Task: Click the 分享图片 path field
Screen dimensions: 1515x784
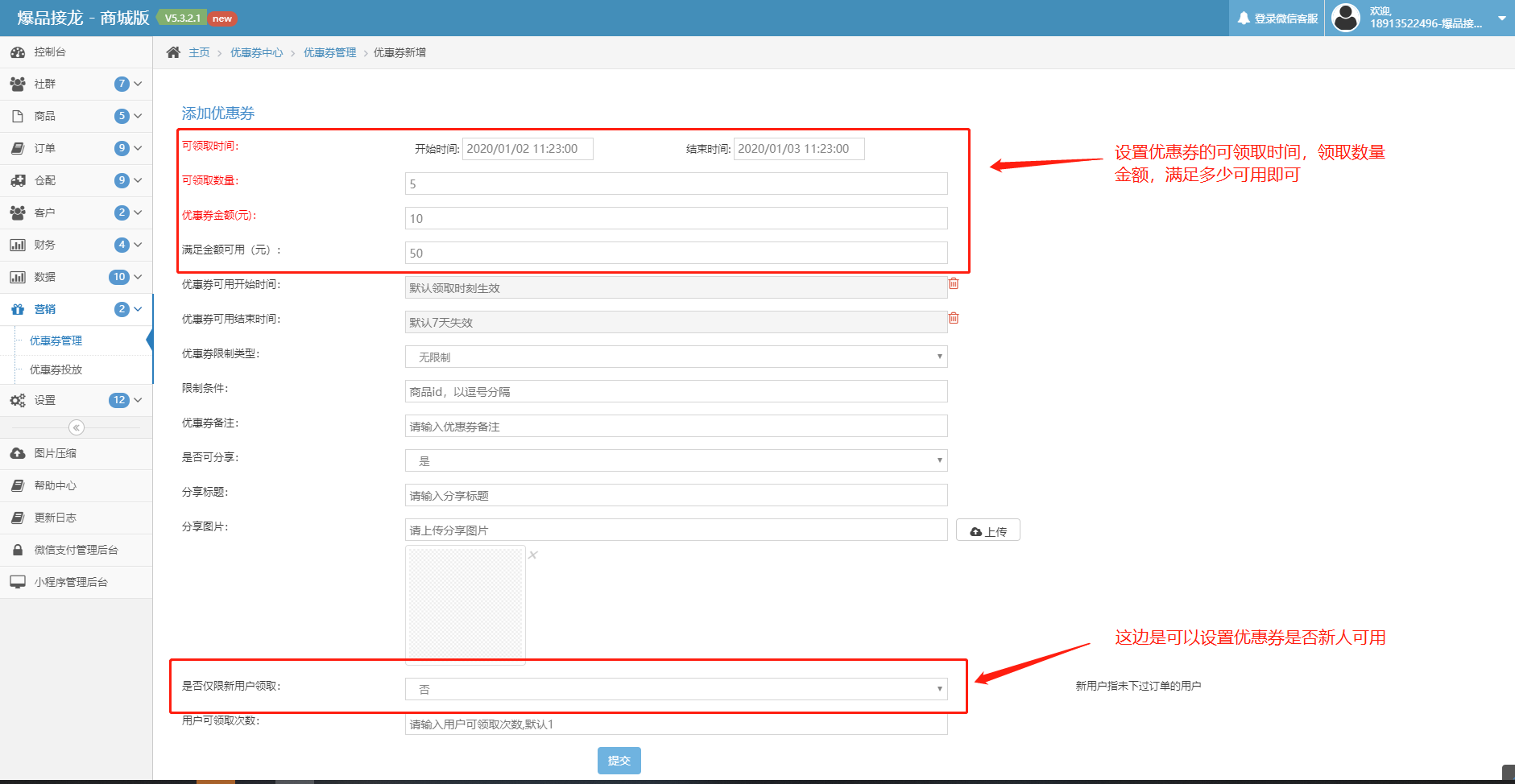Action: click(676, 530)
